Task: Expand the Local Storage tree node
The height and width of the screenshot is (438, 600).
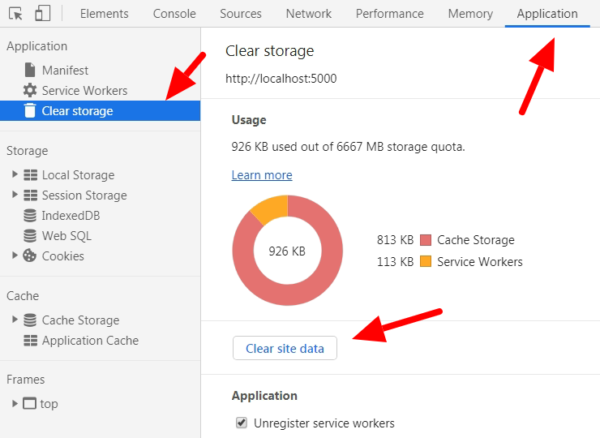Action: tap(15, 175)
